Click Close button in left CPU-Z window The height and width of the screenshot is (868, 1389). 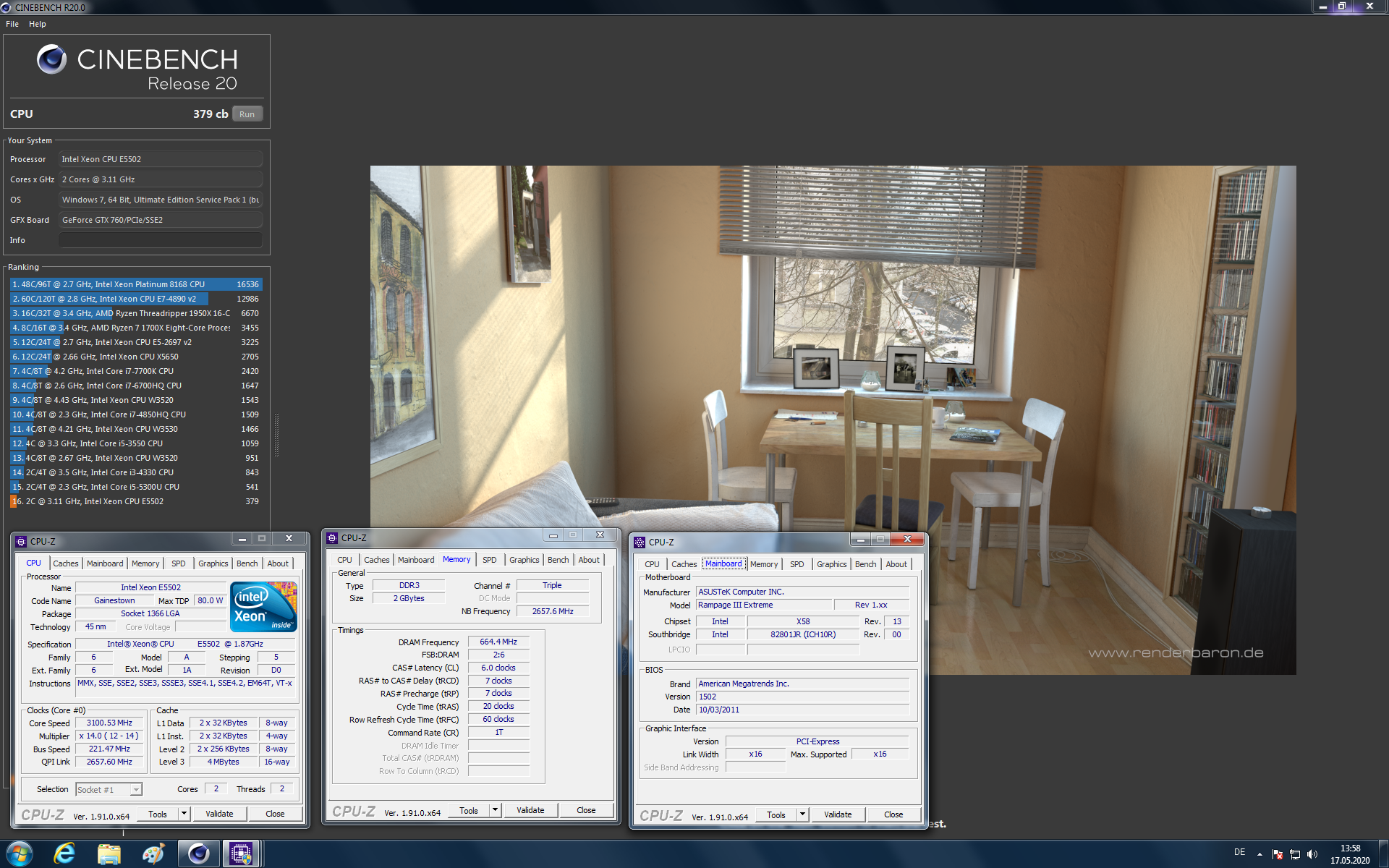275,814
